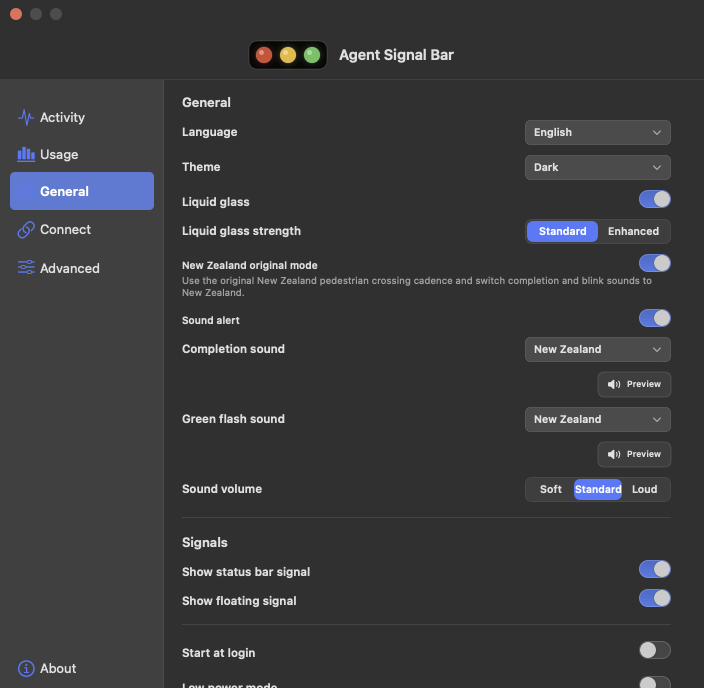Open the Language dropdown

pyautogui.click(x=598, y=132)
